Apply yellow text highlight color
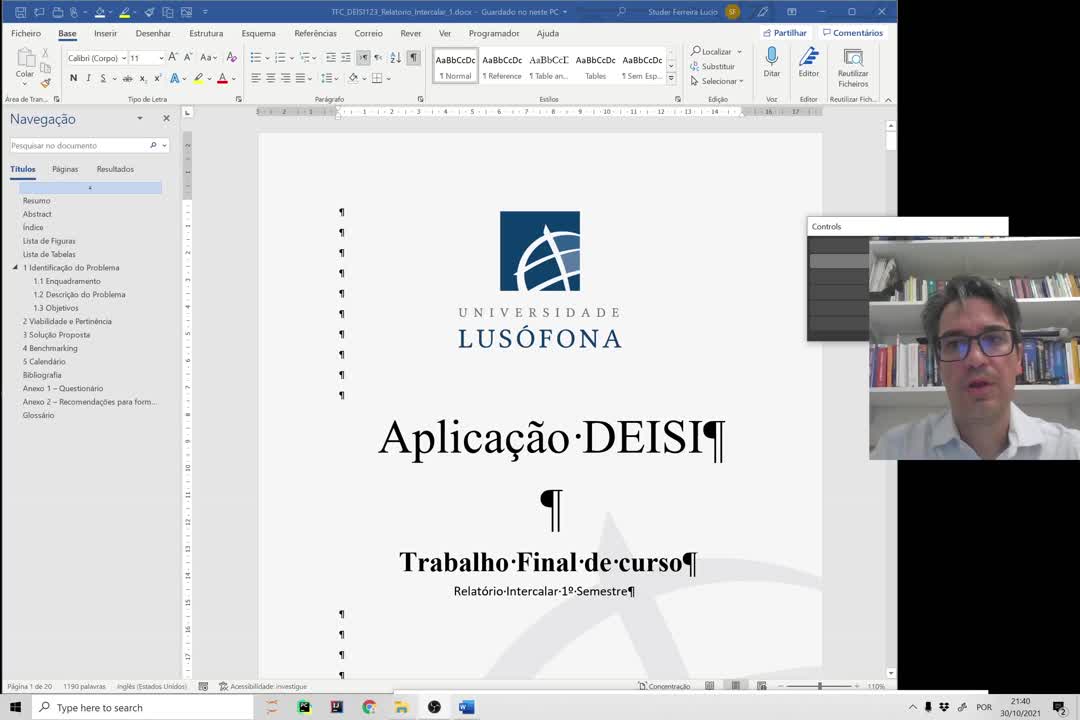The width and height of the screenshot is (1080, 720). [198, 79]
